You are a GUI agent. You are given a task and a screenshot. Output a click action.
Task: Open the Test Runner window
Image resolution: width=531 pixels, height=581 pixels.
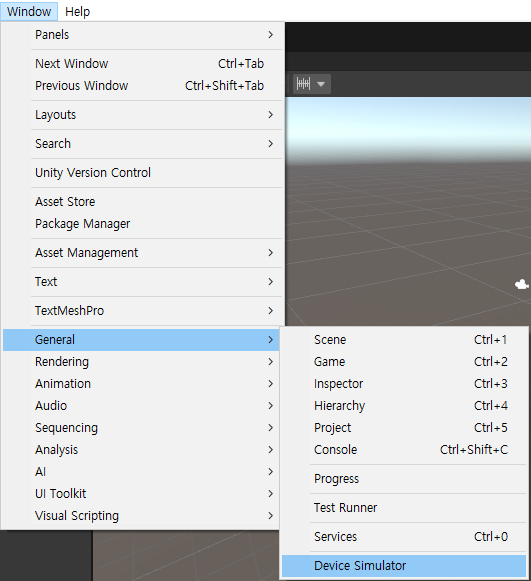click(x=404, y=508)
